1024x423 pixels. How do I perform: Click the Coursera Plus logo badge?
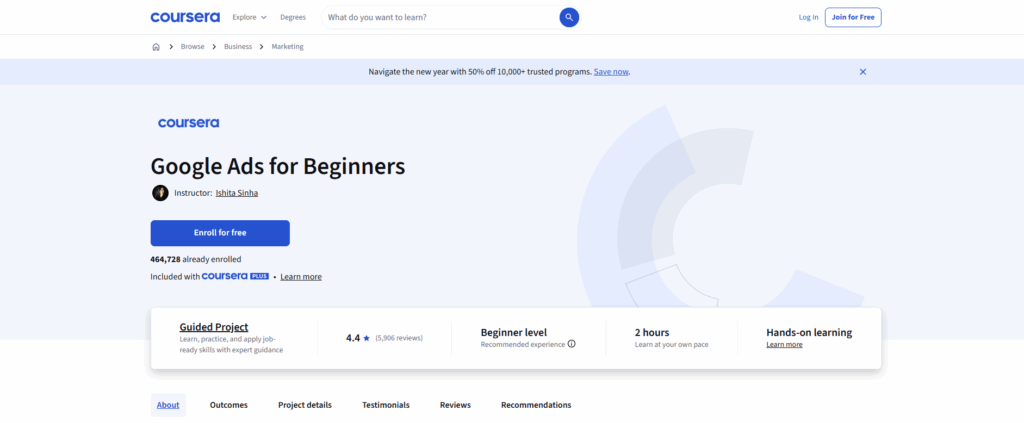click(x=235, y=276)
